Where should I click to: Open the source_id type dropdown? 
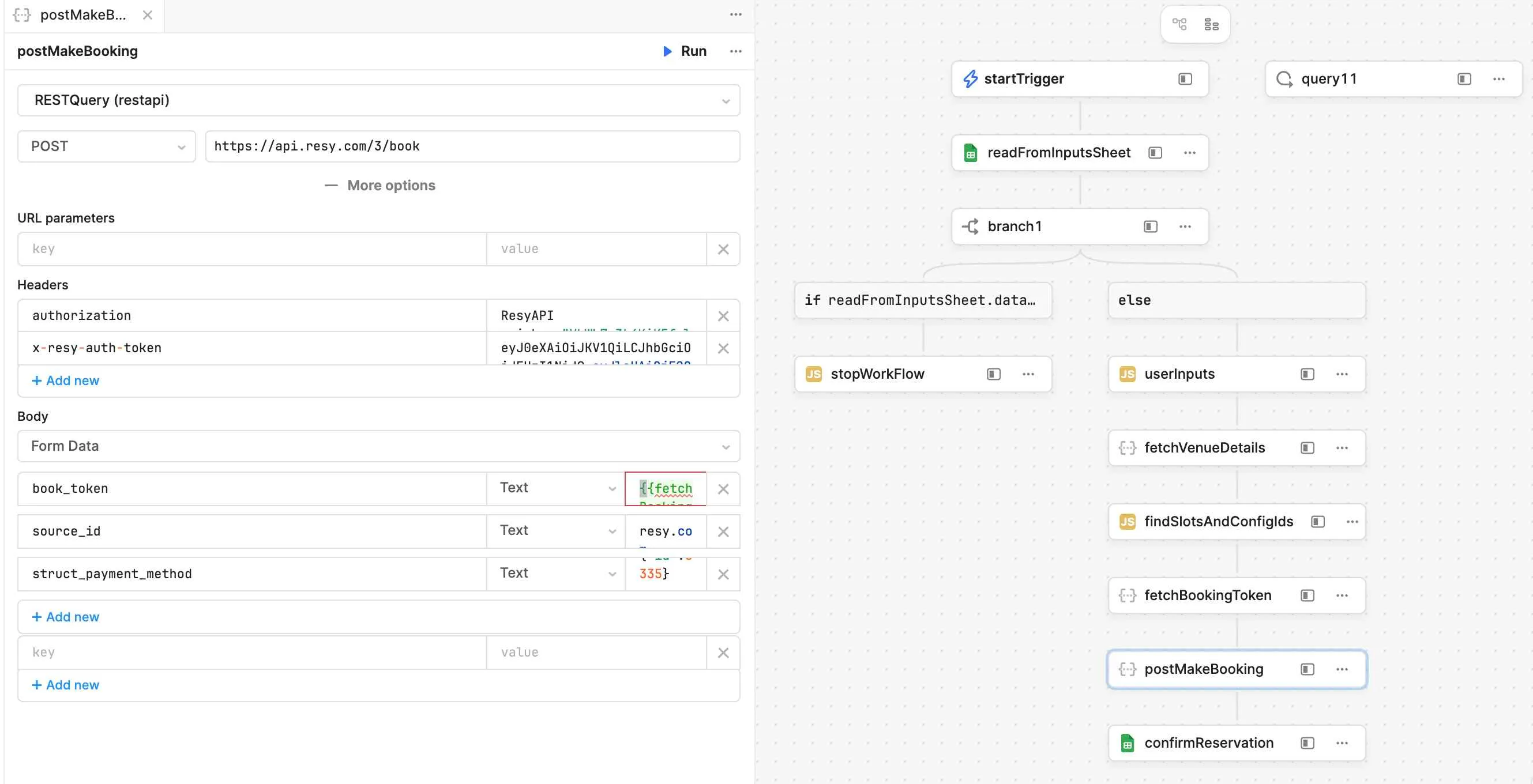(x=556, y=531)
